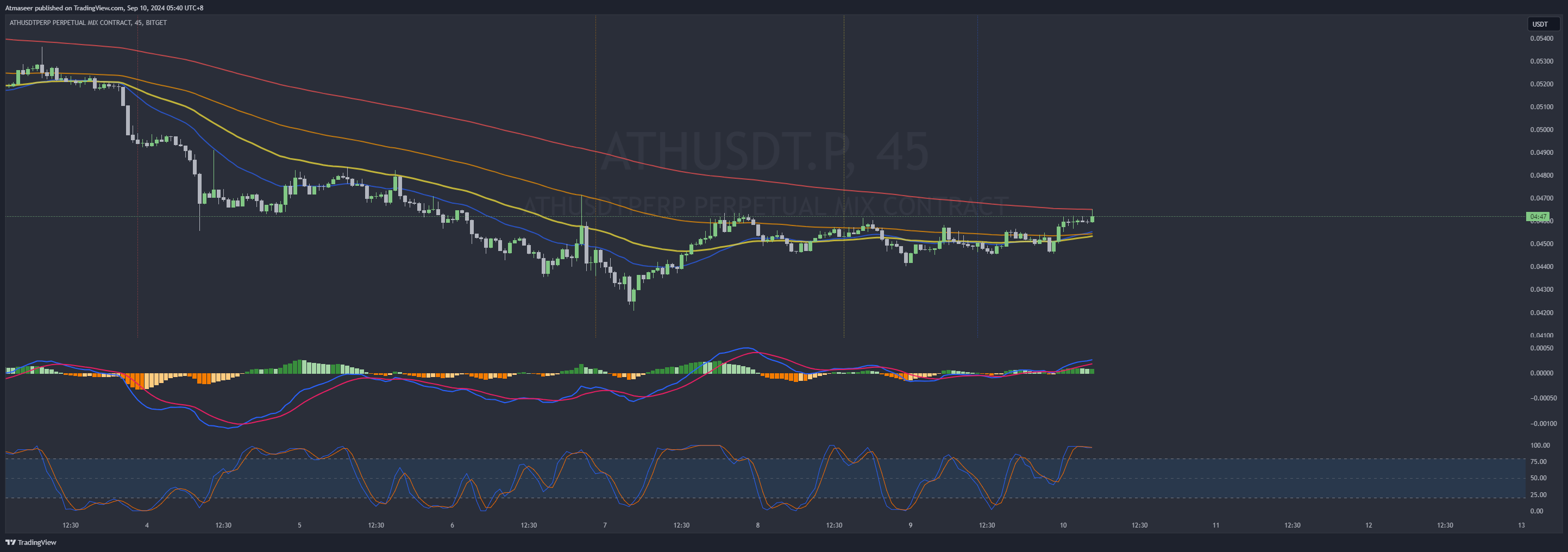Click the 0.00050 MACD axis label
Image resolution: width=1568 pixels, height=552 pixels.
click(1541, 348)
